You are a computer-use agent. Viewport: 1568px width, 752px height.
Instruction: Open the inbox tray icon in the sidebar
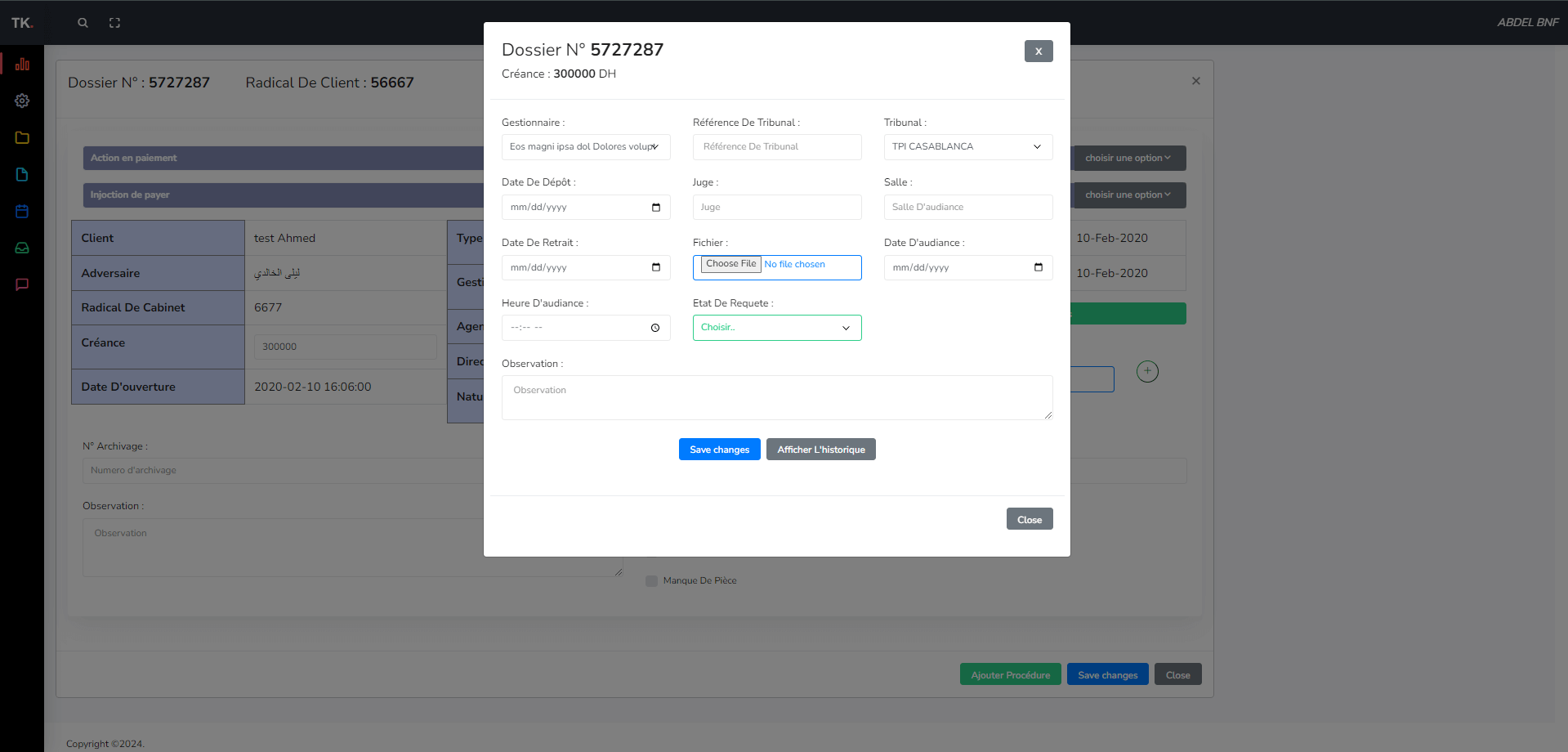[22, 248]
